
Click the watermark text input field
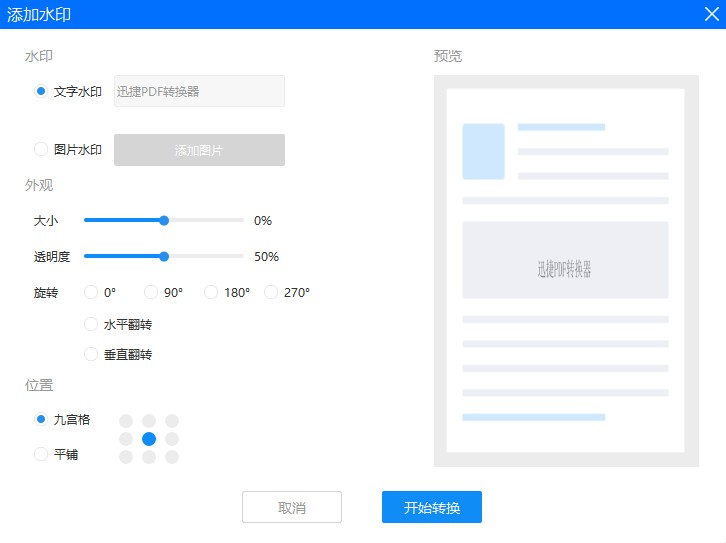pyautogui.click(x=199, y=91)
